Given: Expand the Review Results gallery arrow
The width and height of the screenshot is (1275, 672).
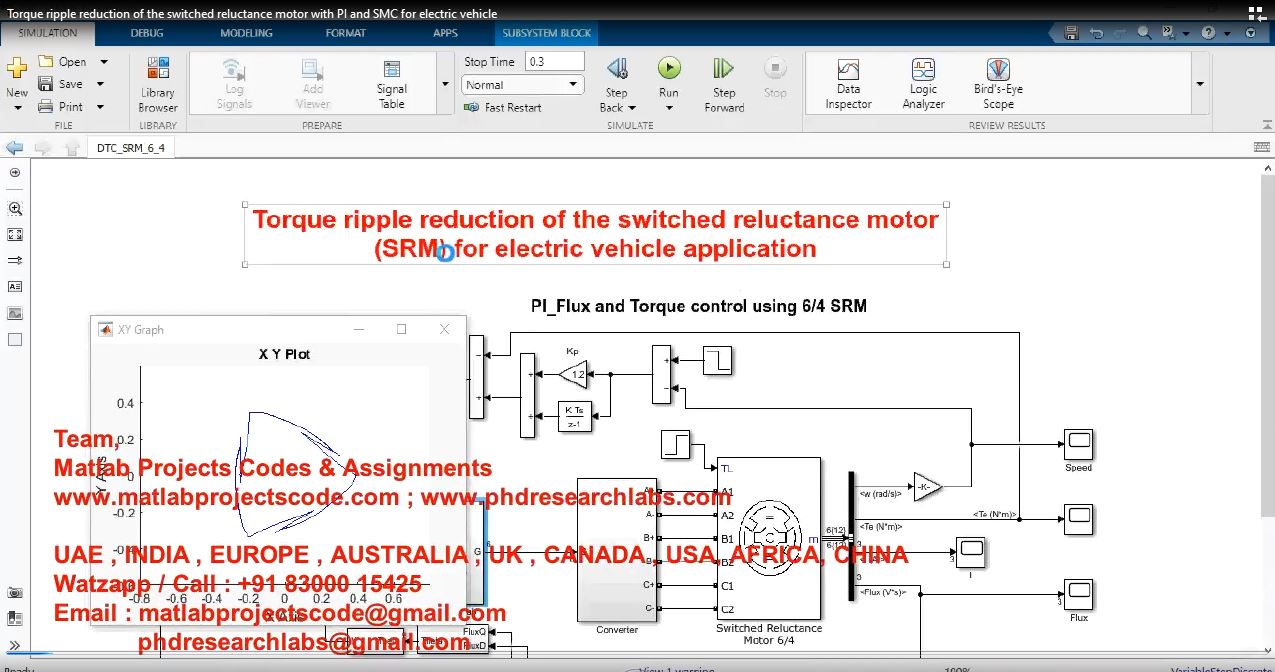Looking at the screenshot, I should coord(1200,84).
